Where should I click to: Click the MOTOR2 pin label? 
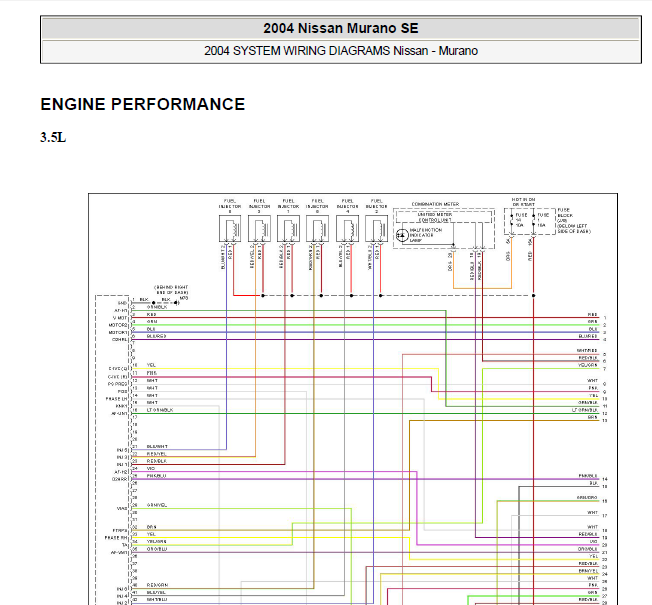[118, 325]
